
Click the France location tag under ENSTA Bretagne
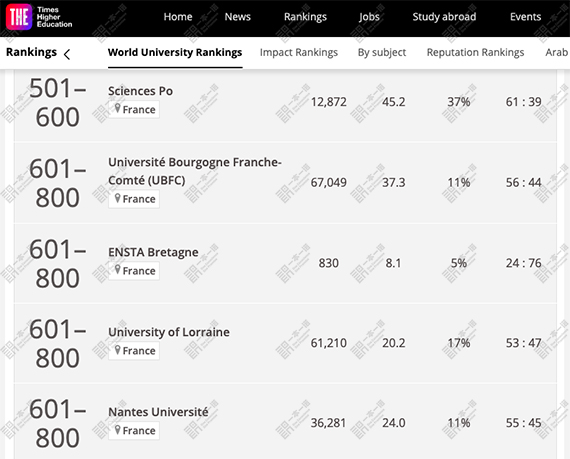tap(134, 271)
